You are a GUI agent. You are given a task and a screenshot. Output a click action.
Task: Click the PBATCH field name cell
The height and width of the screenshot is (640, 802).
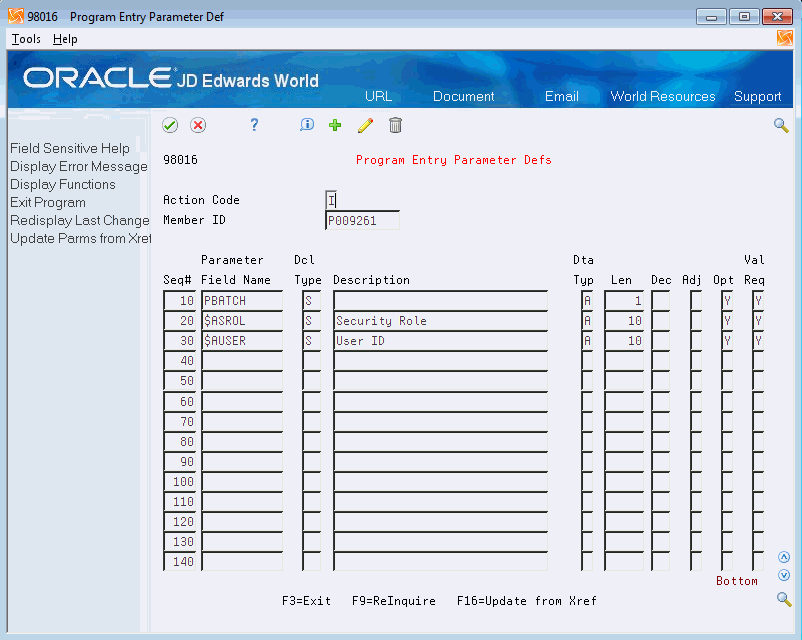coord(242,301)
